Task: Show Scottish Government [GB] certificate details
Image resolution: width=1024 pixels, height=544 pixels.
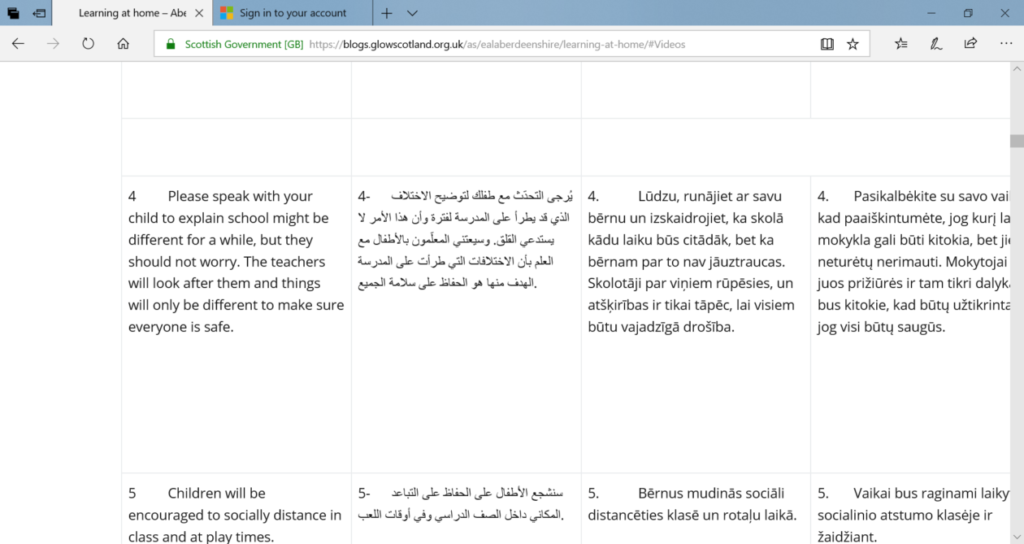Action: pos(244,44)
